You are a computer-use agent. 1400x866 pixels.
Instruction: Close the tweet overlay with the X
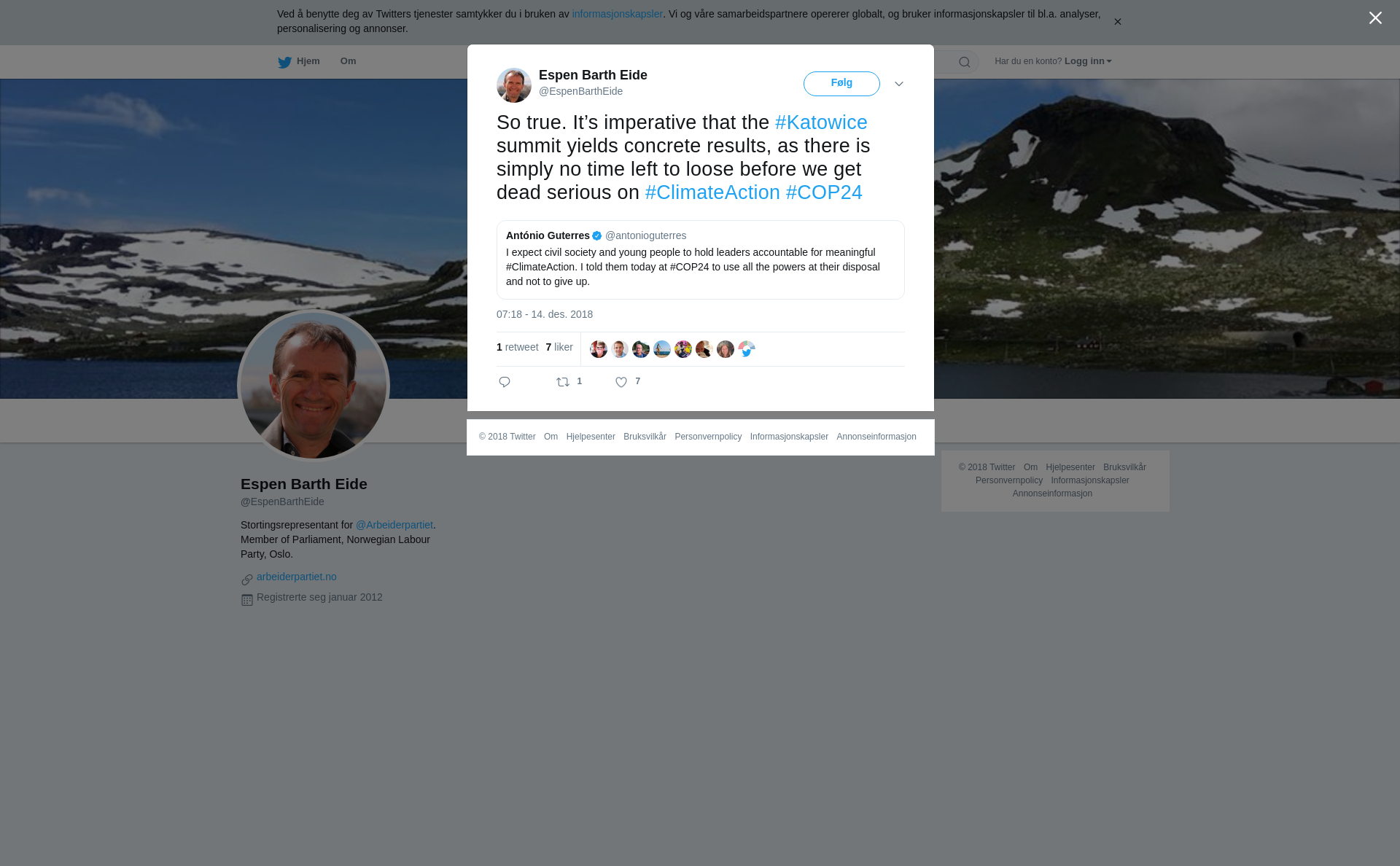click(x=1375, y=18)
